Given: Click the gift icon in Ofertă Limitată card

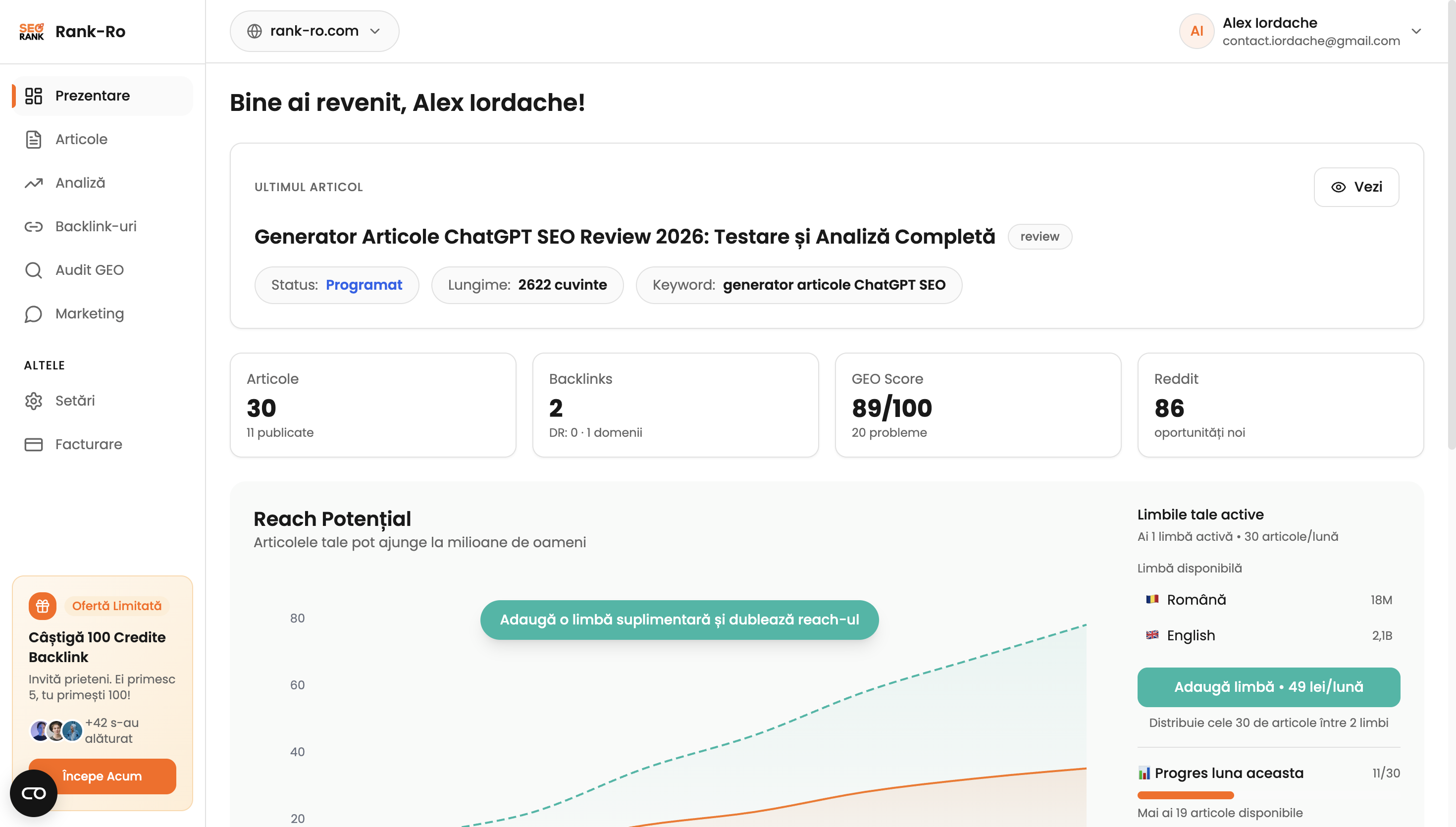Looking at the screenshot, I should point(43,606).
